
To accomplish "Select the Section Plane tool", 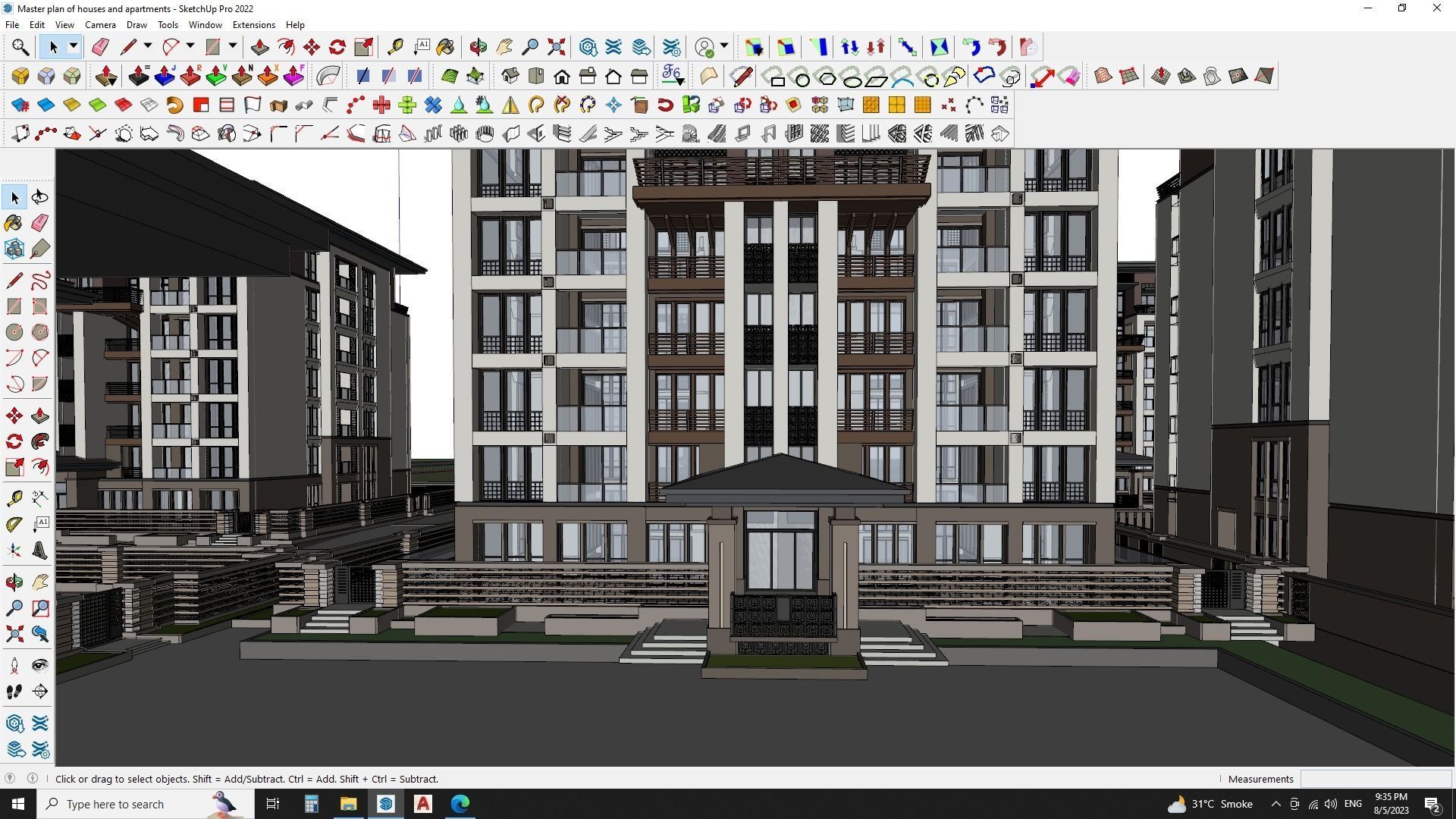I will (40, 692).
